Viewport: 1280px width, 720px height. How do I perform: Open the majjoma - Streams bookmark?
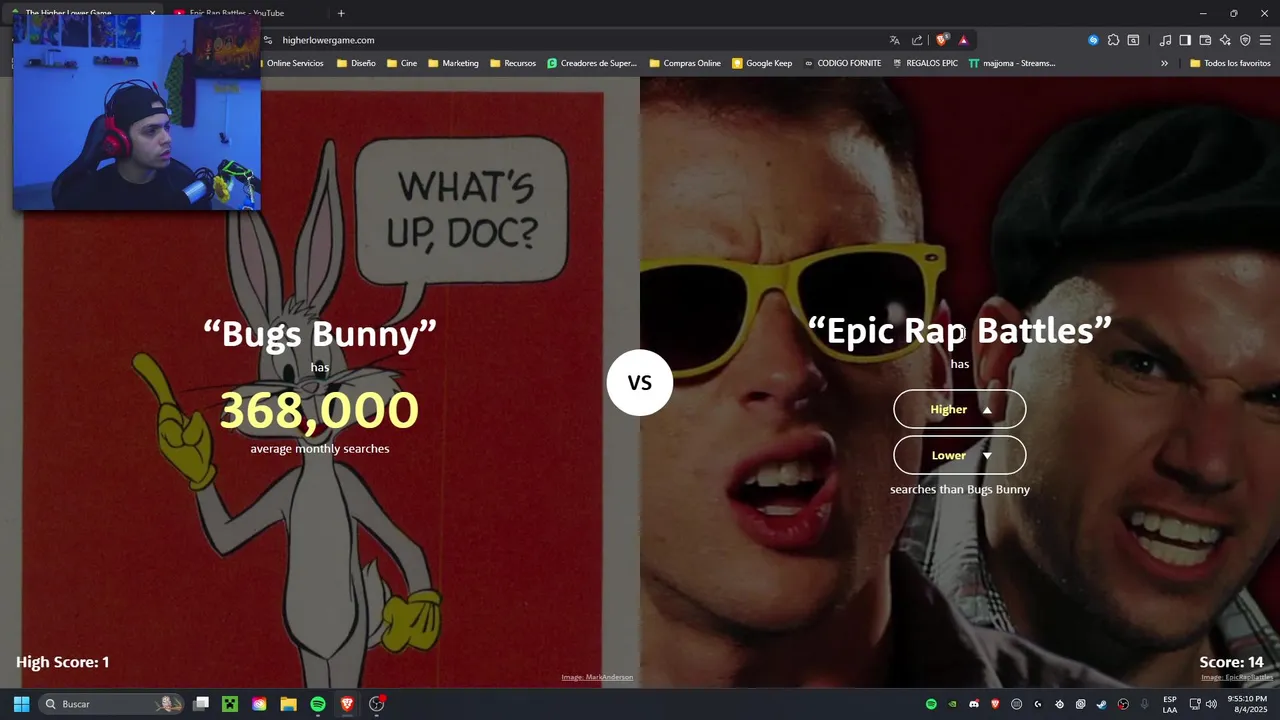point(1012,63)
